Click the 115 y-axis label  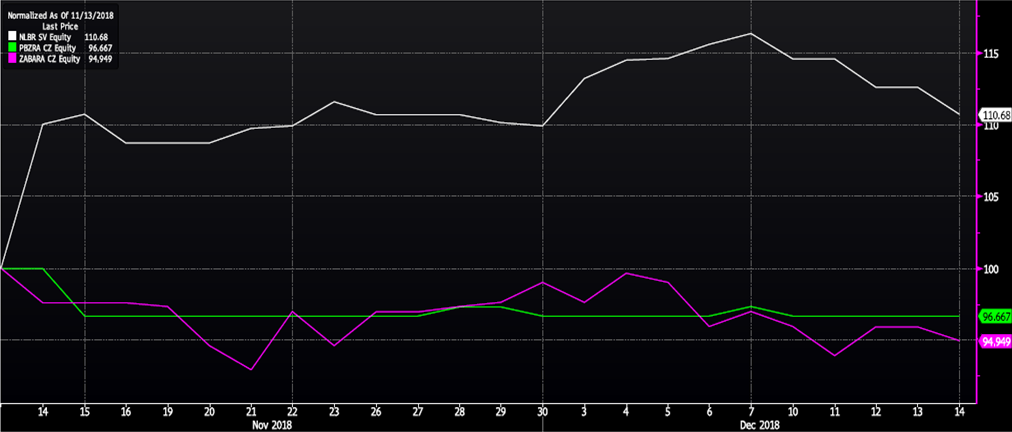tap(990, 53)
